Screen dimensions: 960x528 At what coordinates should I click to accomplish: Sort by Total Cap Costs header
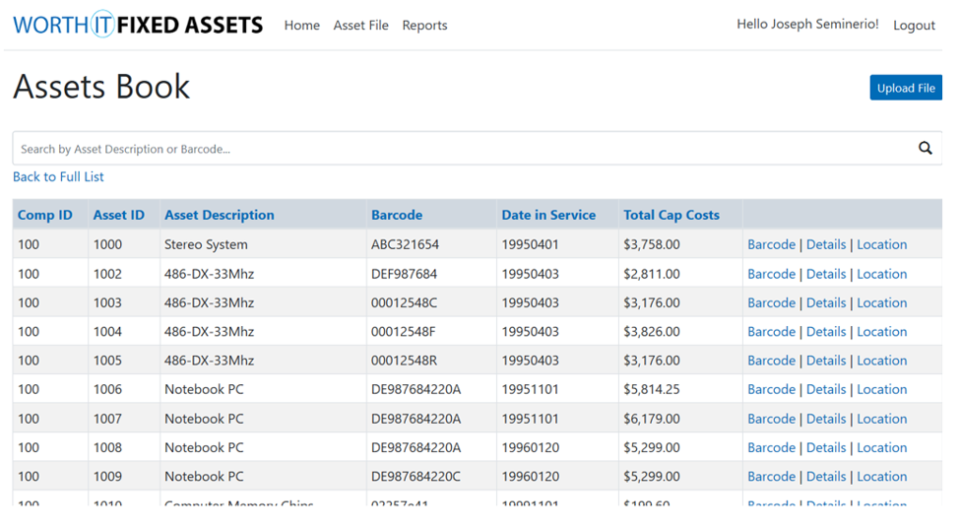click(671, 215)
